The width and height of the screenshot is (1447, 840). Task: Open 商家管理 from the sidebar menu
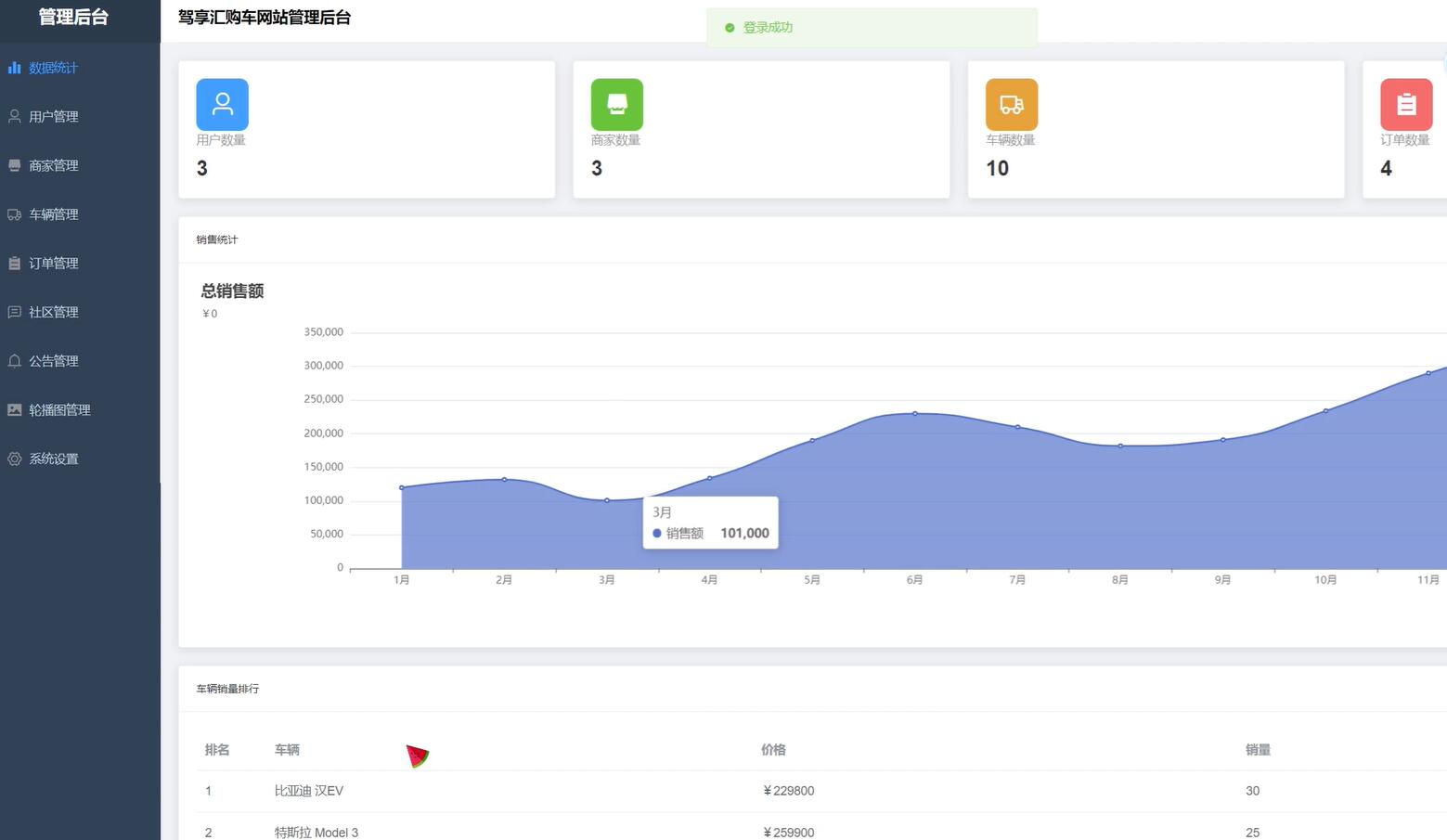pyautogui.click(x=80, y=165)
